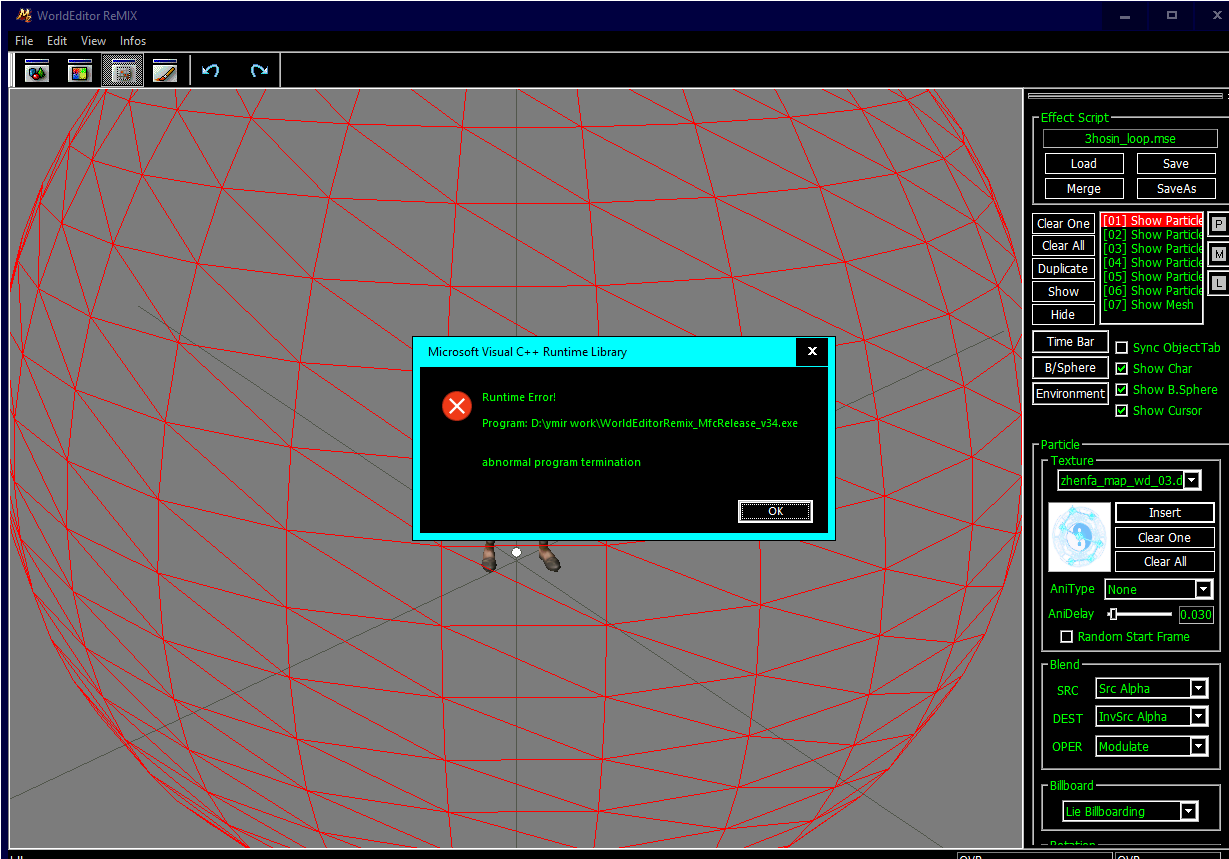
Task: Expand the AniType dropdown
Action: 1203,590
